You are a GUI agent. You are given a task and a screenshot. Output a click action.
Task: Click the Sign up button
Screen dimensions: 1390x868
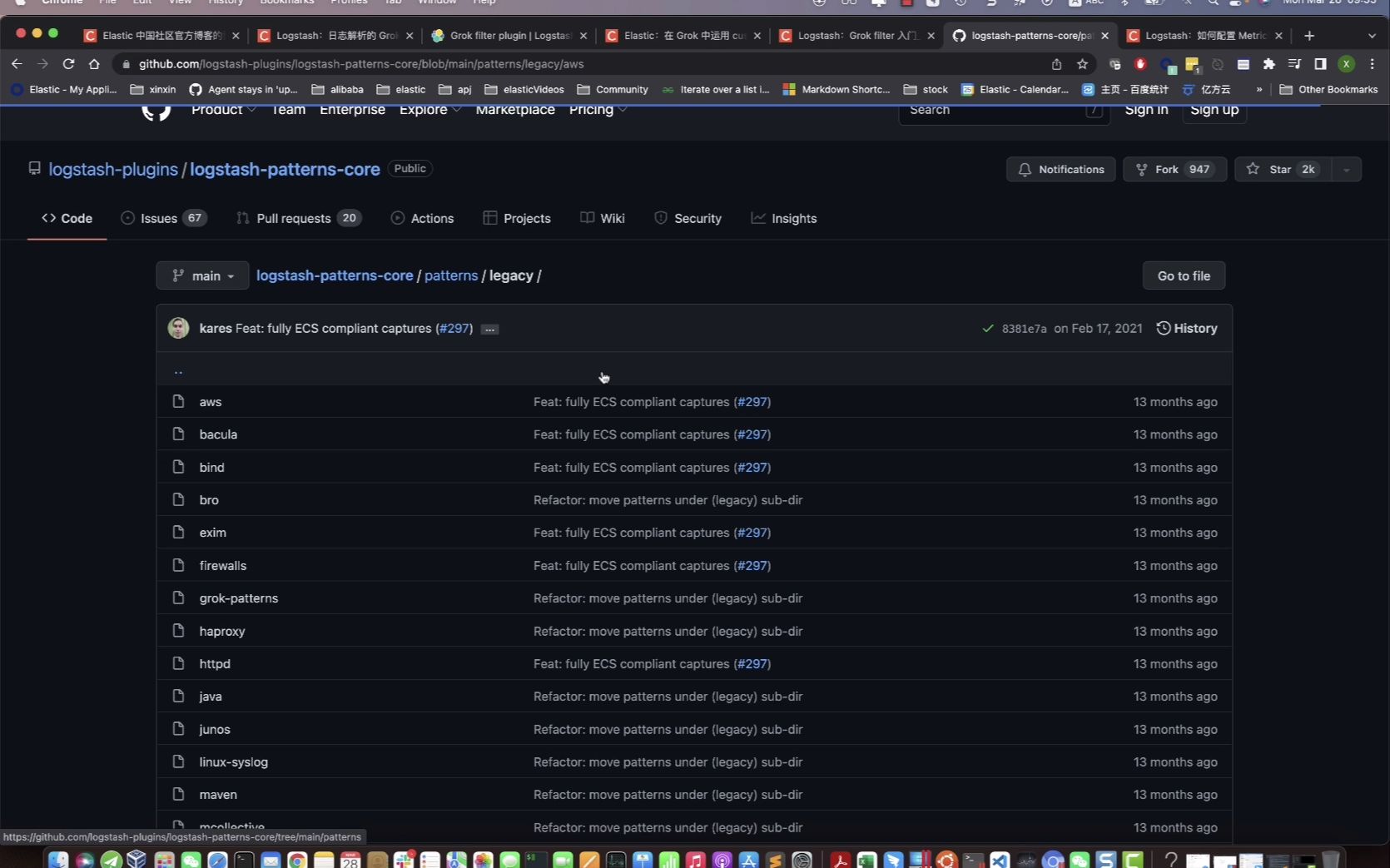click(1214, 110)
